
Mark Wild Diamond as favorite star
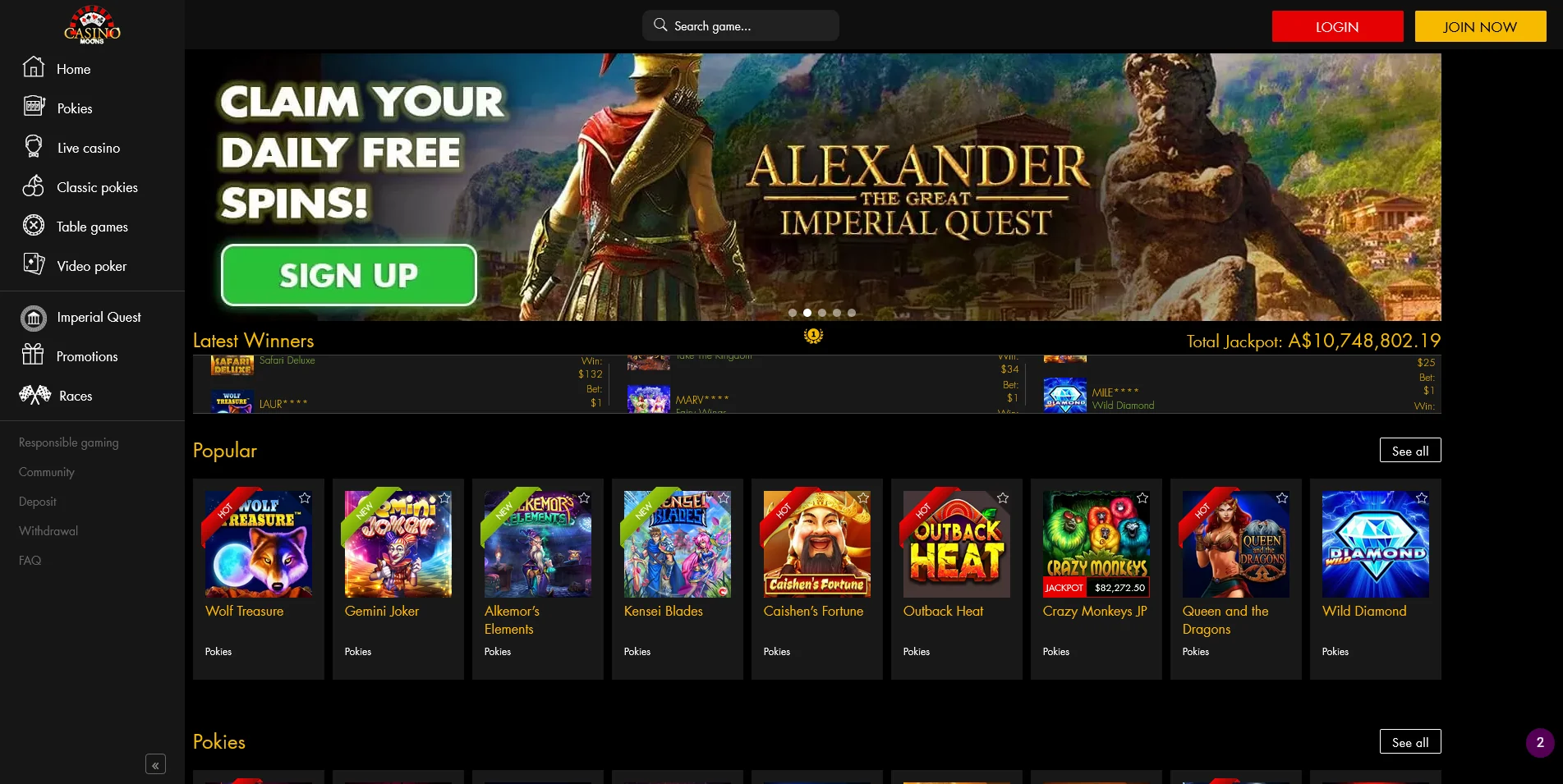point(1422,498)
